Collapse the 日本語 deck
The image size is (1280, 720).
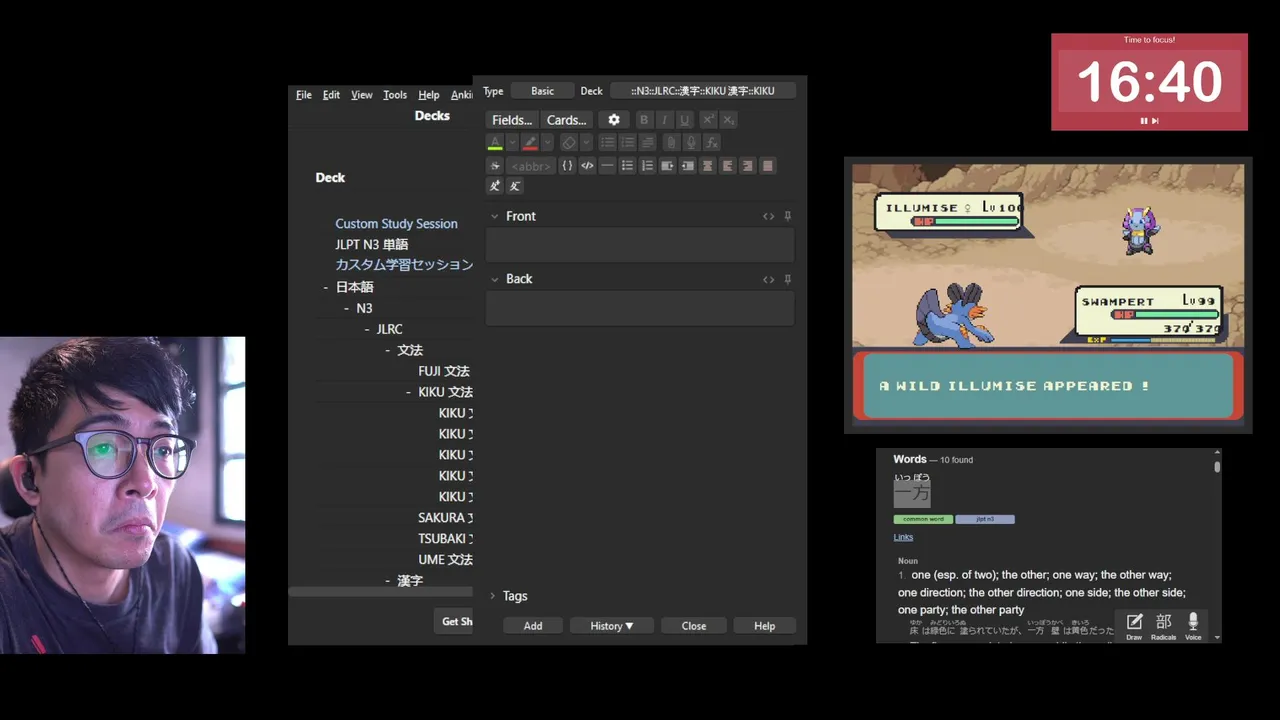pos(326,287)
